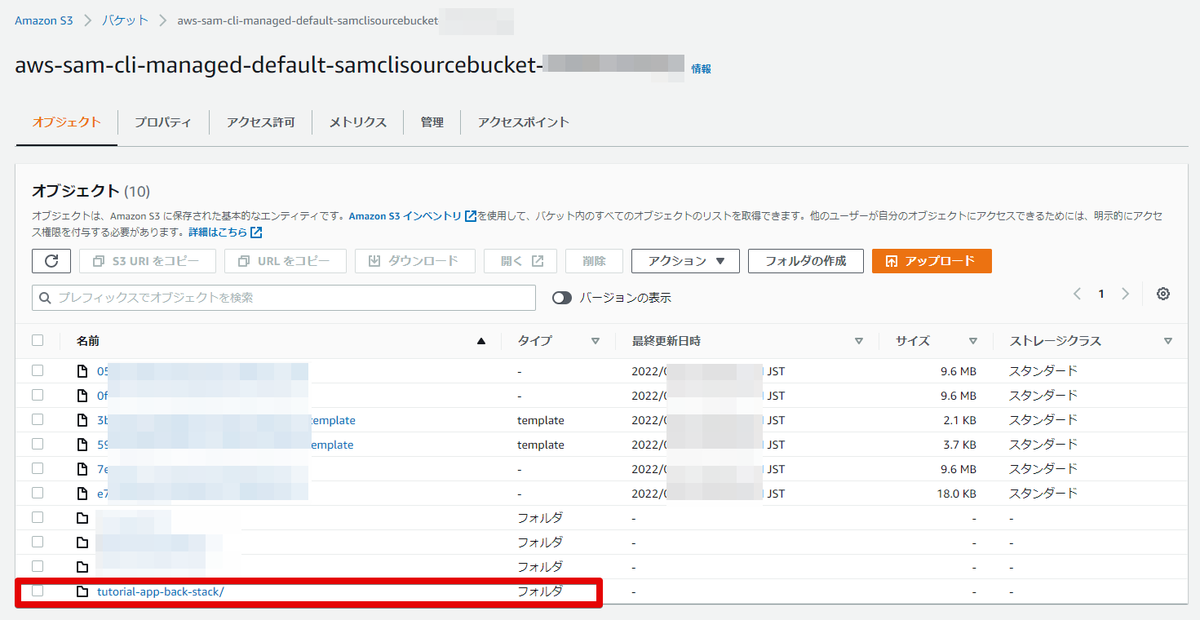Open the Amazon S3 インベントリ link
1200x620 pixels.
coord(405,216)
